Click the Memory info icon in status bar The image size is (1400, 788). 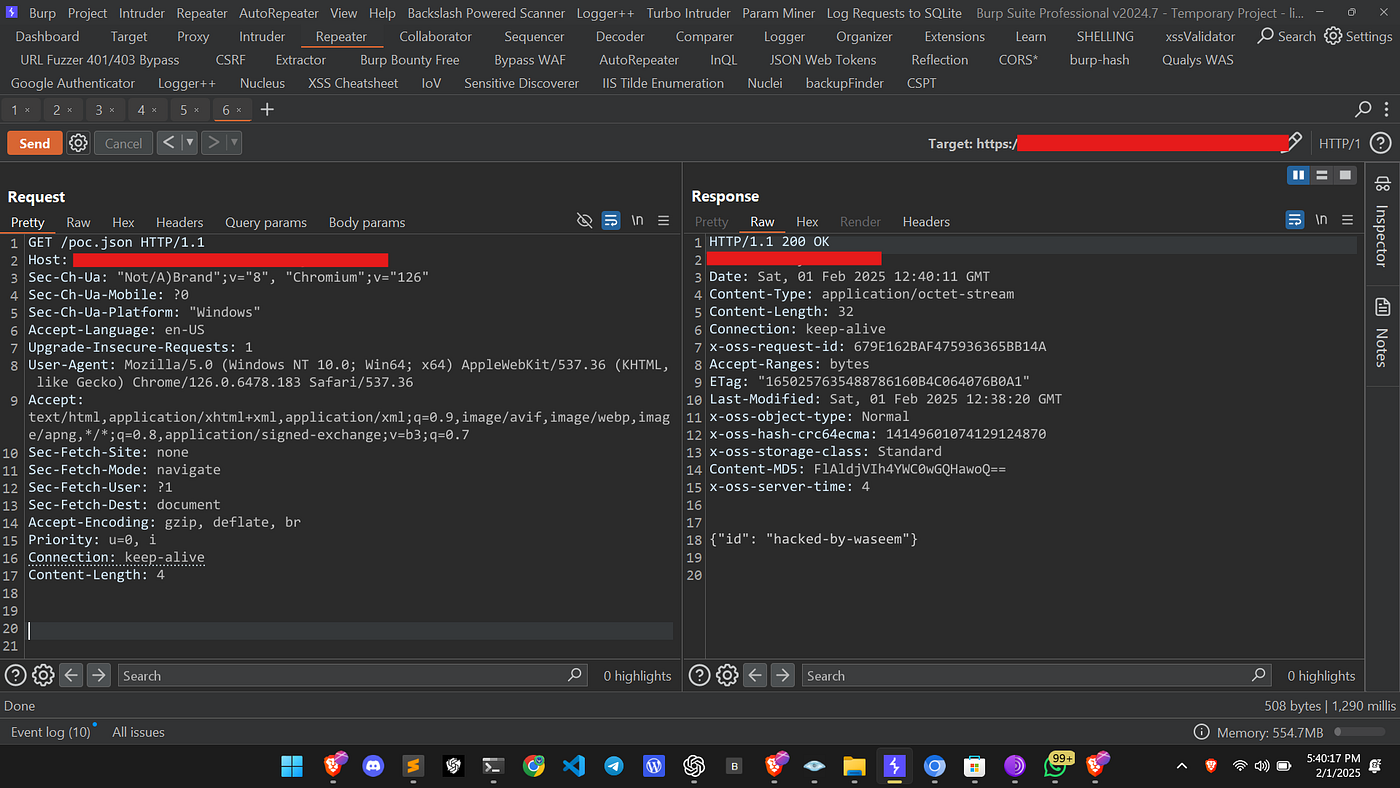point(1202,732)
